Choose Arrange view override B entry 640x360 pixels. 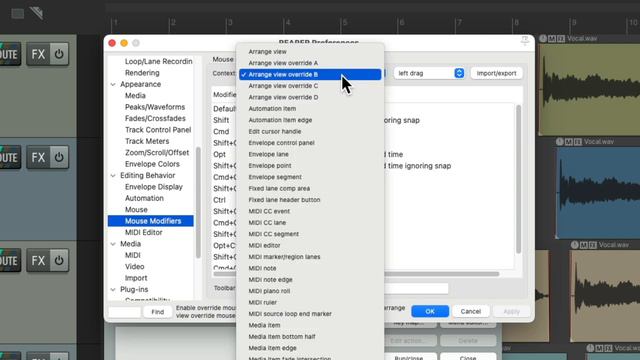point(310,74)
